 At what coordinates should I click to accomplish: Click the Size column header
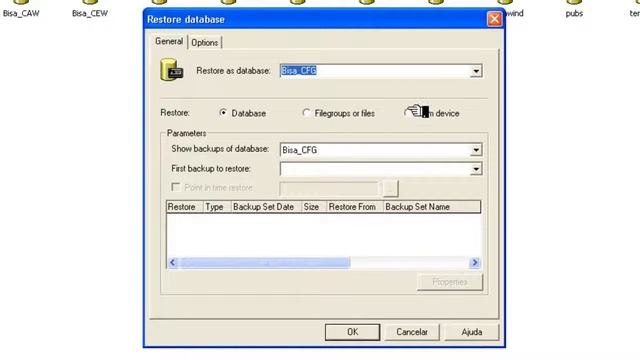point(314,207)
